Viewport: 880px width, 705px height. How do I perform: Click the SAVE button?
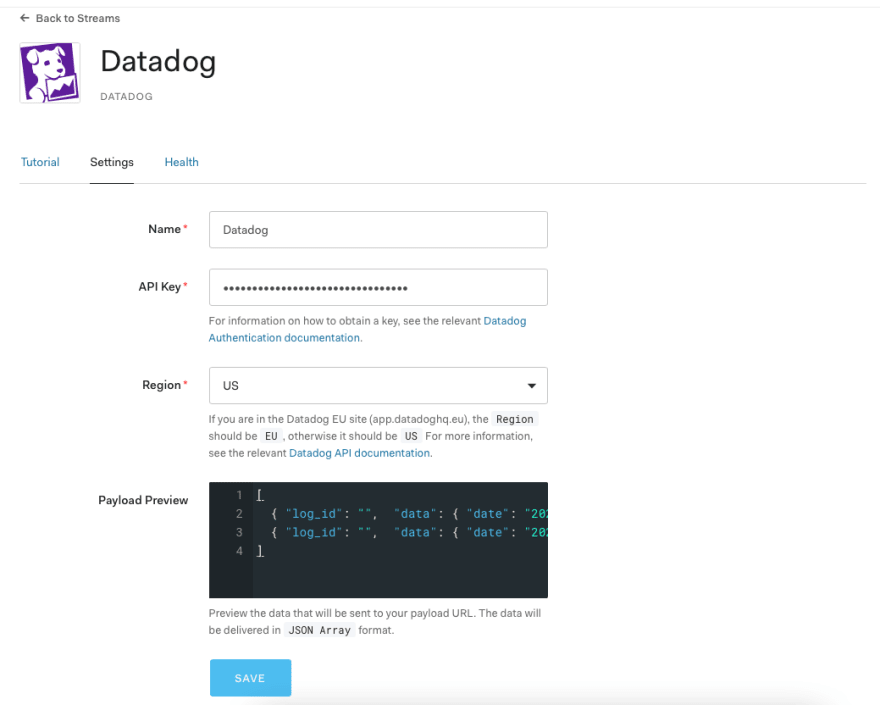click(x=250, y=678)
